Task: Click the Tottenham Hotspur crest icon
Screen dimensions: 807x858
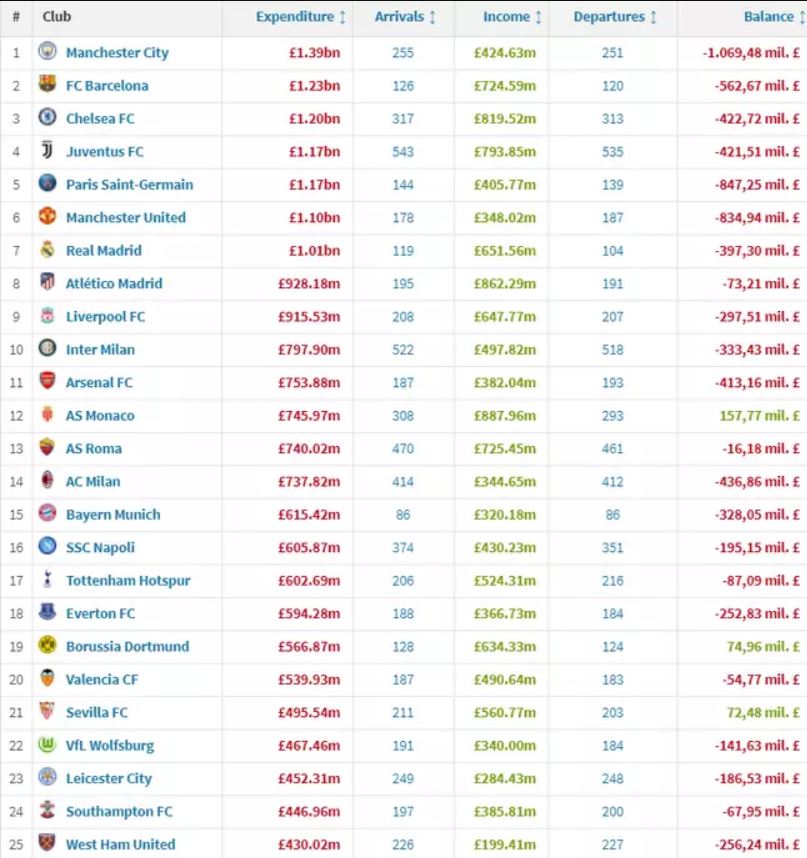Action: (x=47, y=580)
